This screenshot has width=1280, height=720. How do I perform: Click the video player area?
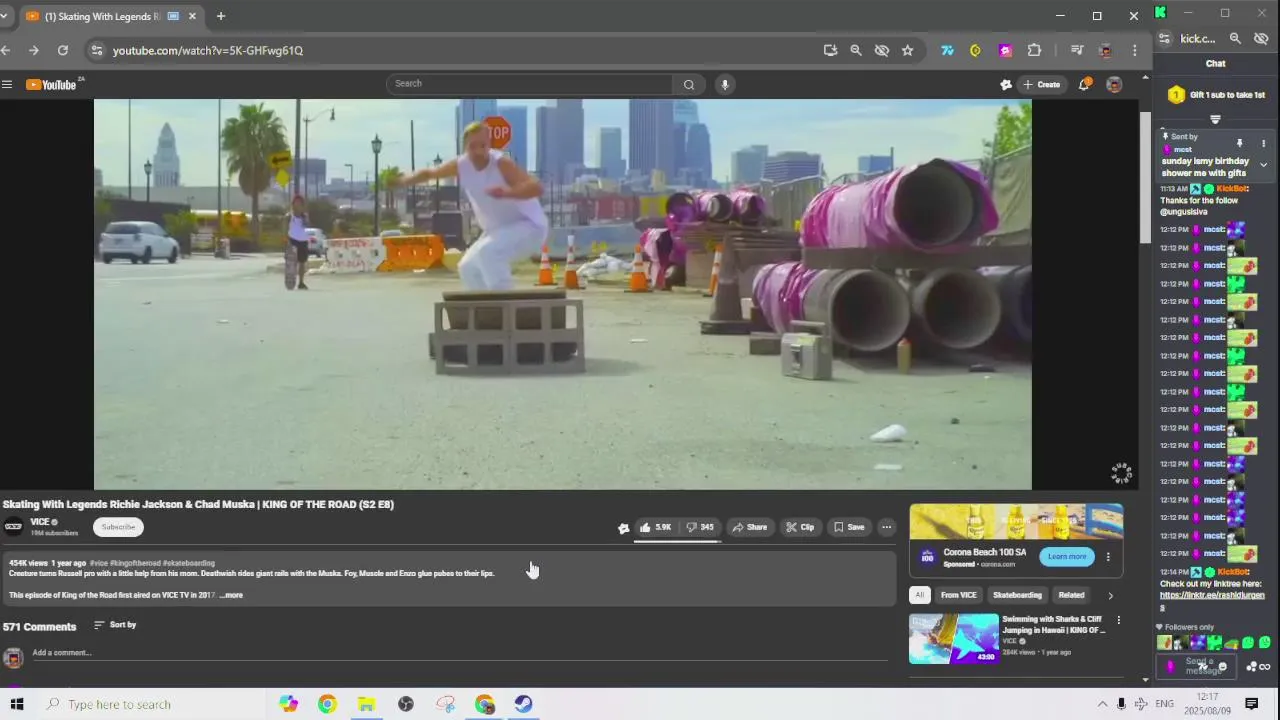pos(562,293)
